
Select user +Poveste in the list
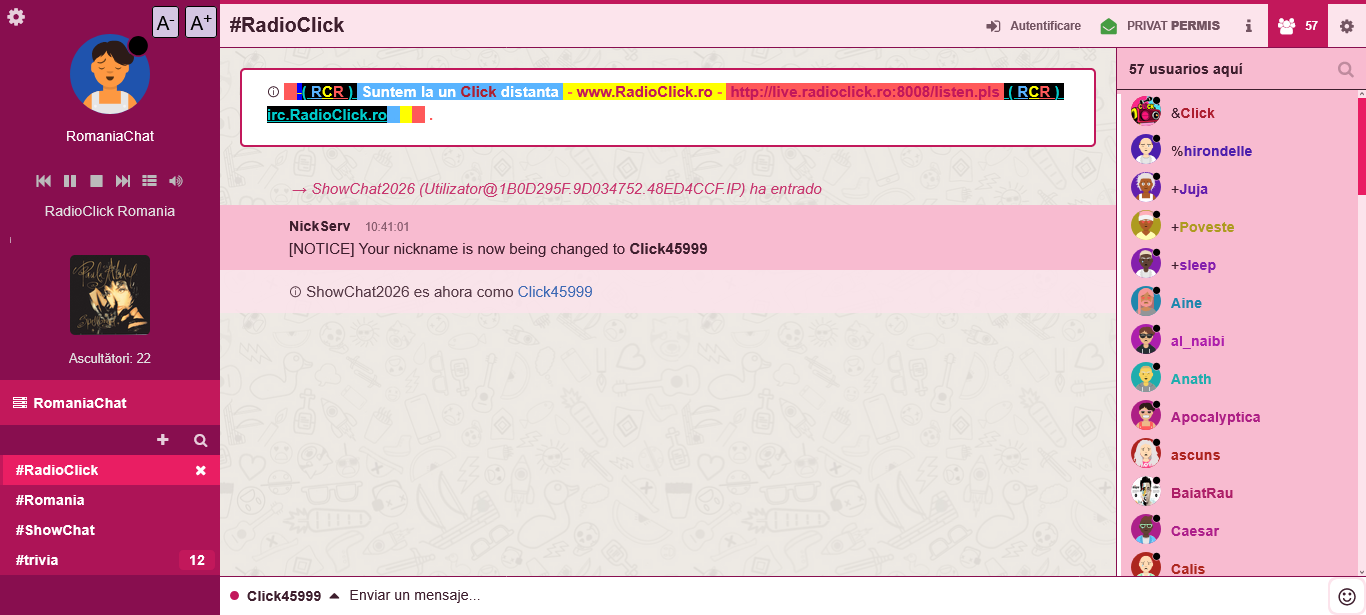(1237, 227)
